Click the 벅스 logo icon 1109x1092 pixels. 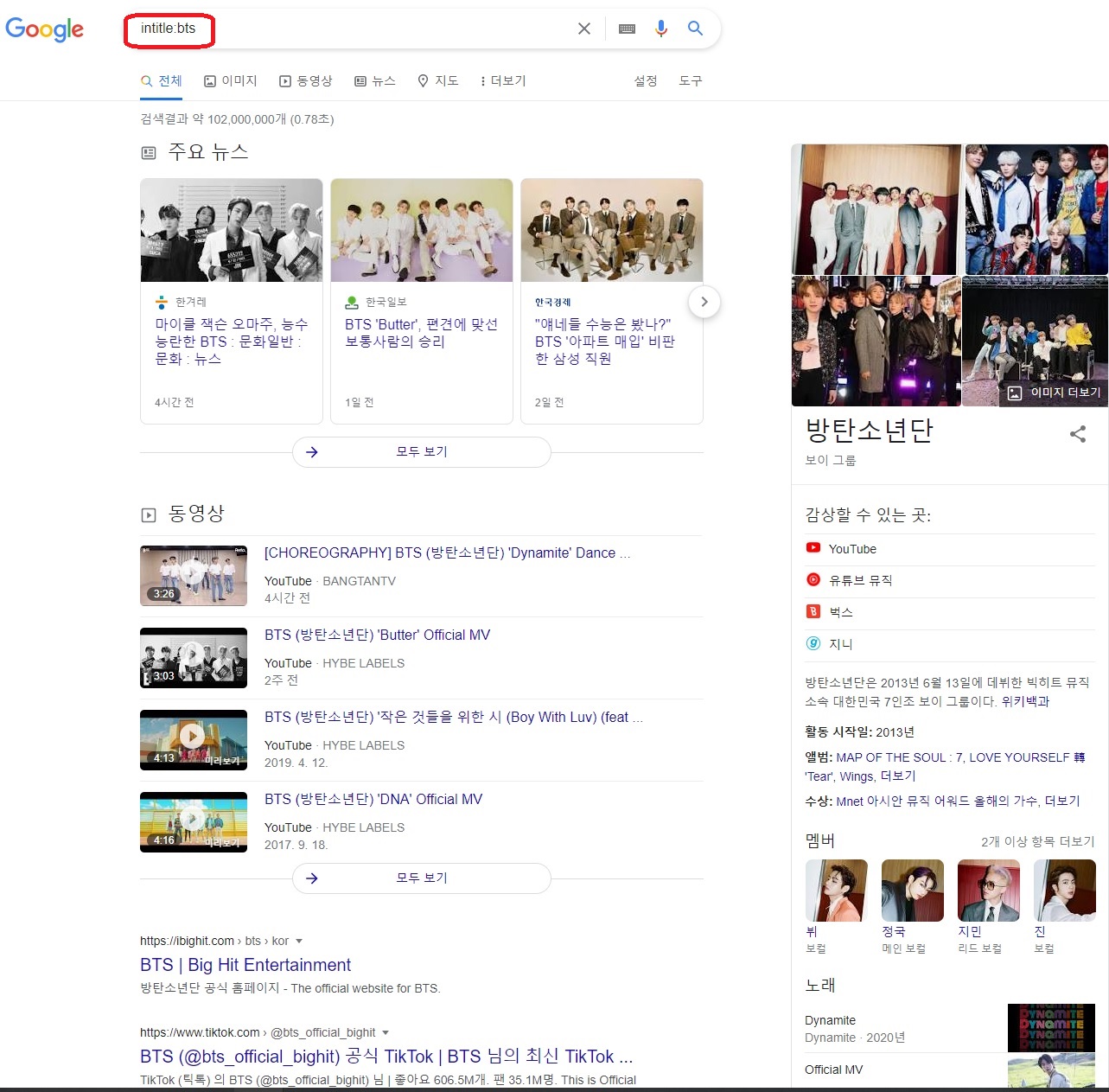pos(813,611)
